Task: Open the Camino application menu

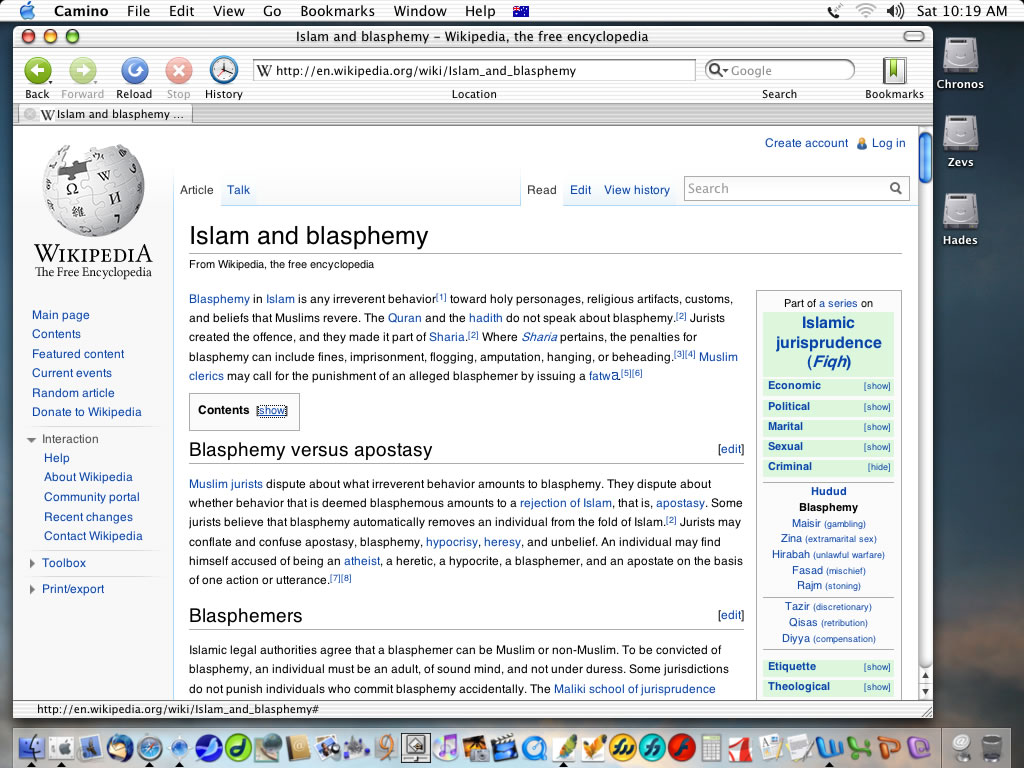Action: tap(81, 11)
